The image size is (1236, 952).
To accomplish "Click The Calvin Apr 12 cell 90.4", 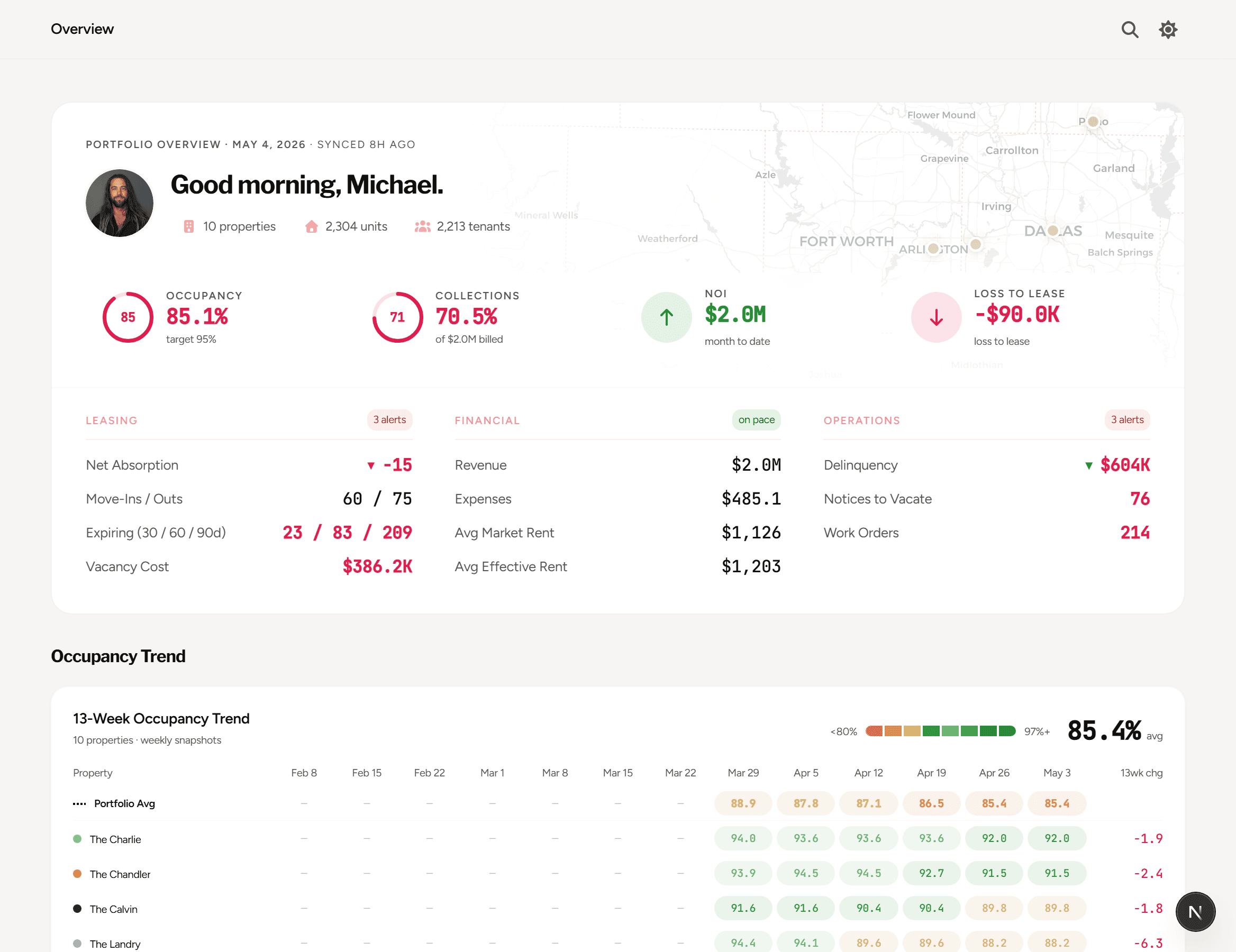I will [869, 909].
